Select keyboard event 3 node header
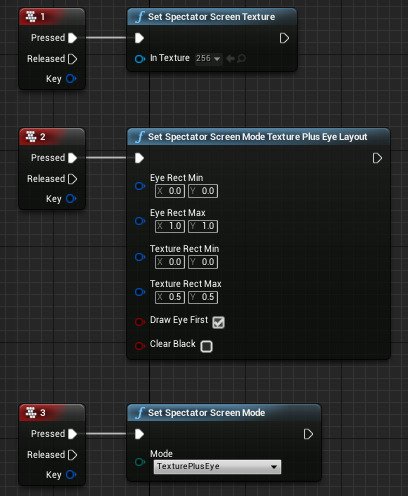The height and width of the screenshot is (496, 408). click(52, 413)
